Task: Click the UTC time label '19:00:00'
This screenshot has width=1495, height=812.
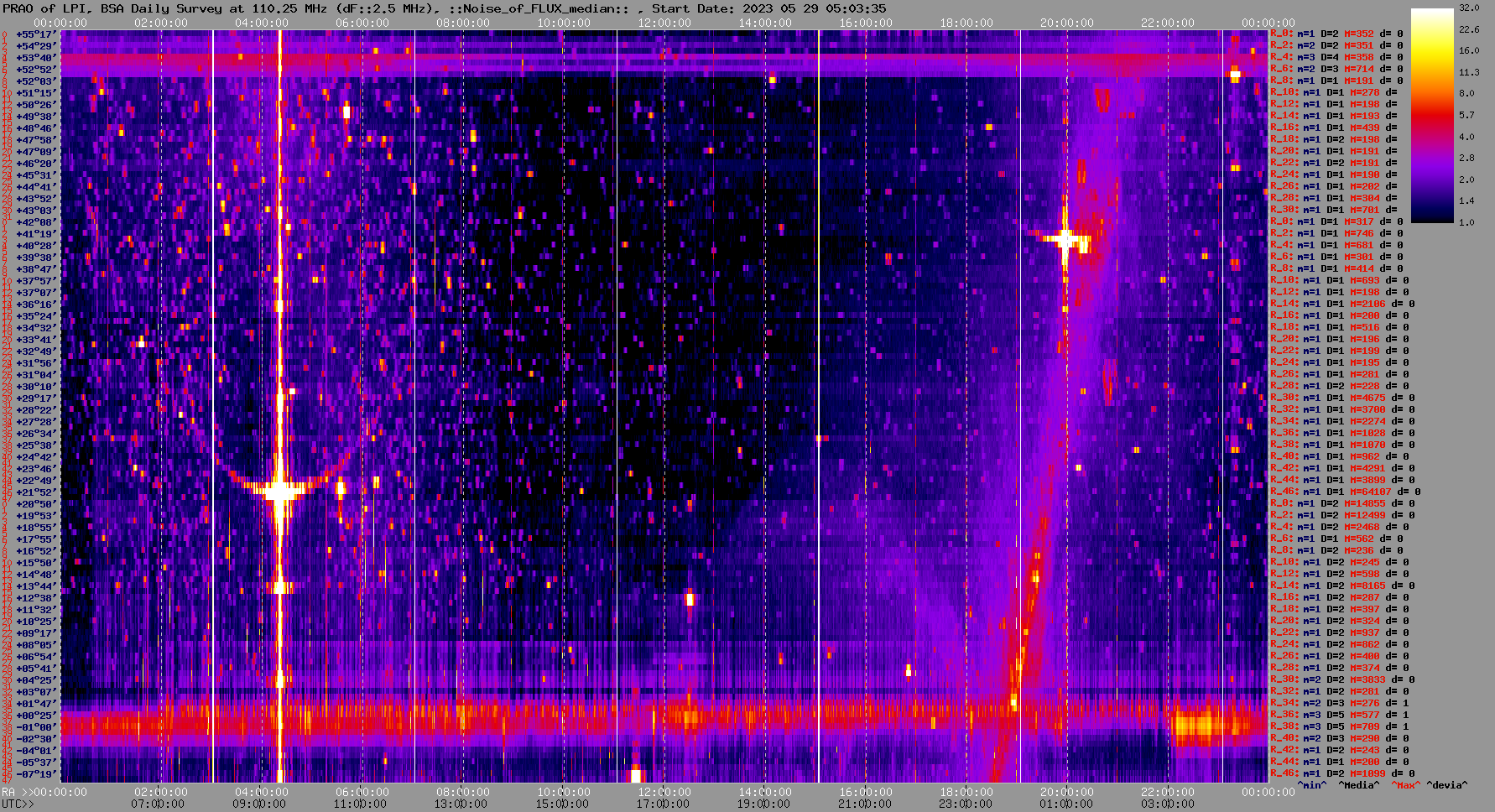Action: click(x=763, y=804)
